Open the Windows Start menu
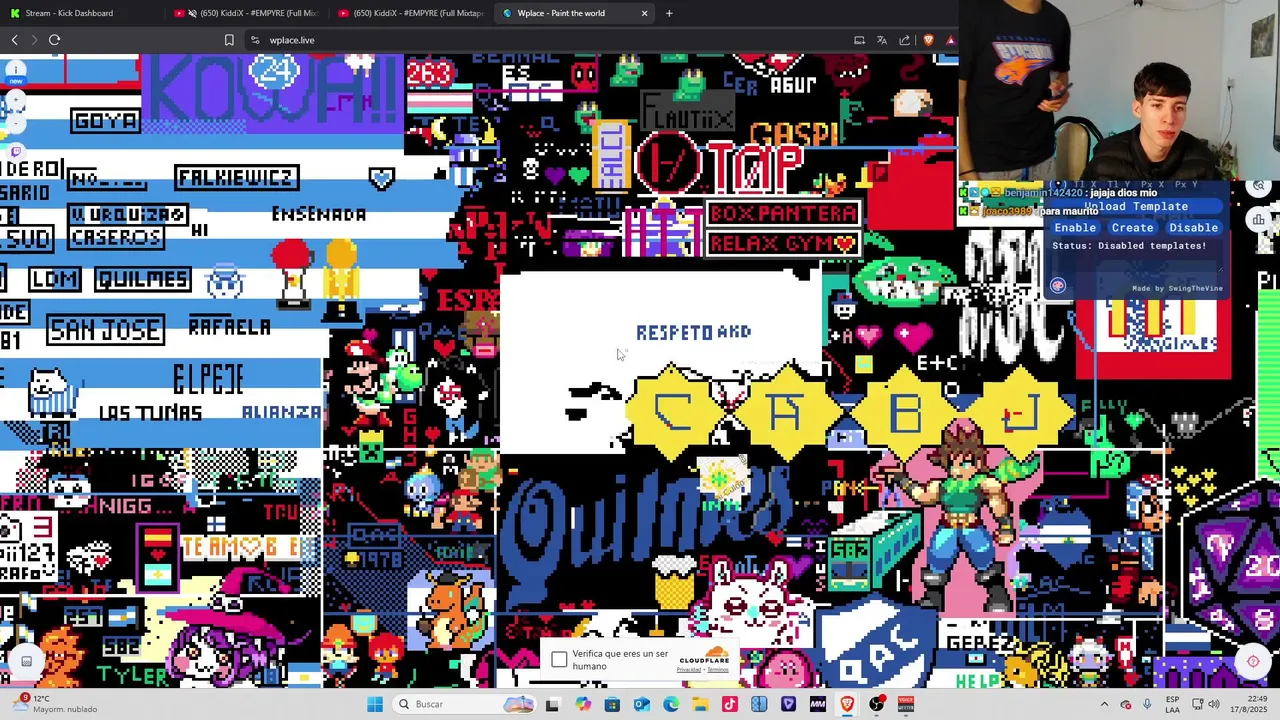This screenshot has width=1280, height=720. tap(375, 704)
